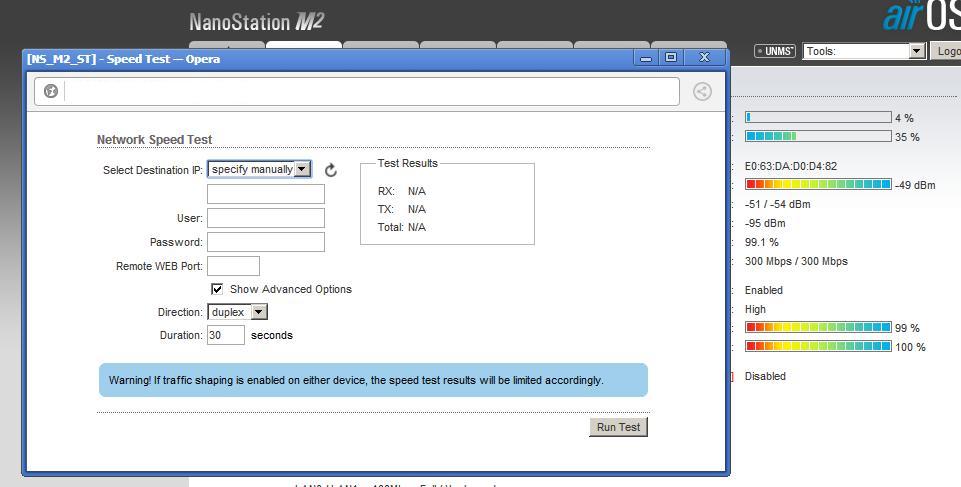Viewport: 961px width, 487px height.
Task: Open the Select Destination IP dropdown
Action: 259,170
